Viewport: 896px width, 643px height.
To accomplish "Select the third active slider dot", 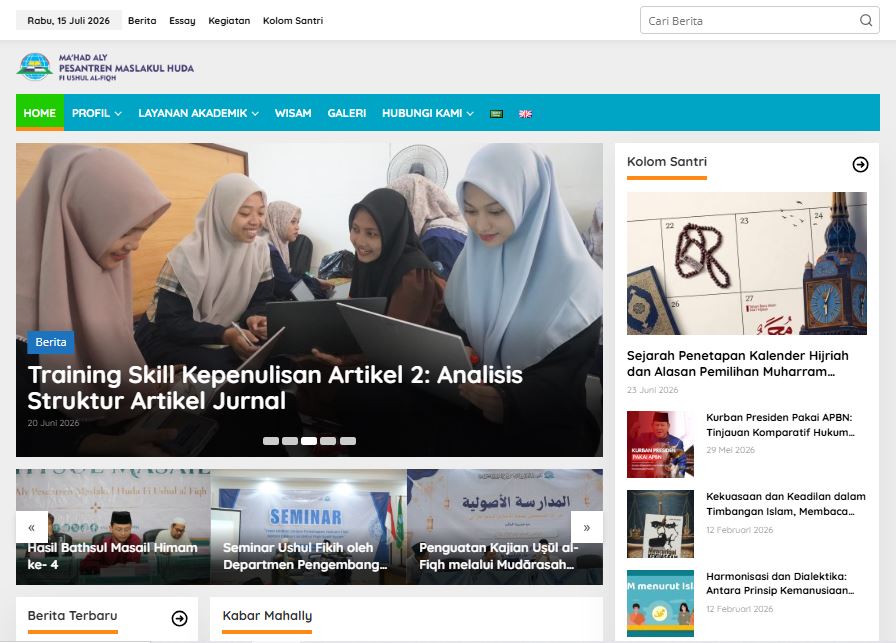I will click(309, 441).
